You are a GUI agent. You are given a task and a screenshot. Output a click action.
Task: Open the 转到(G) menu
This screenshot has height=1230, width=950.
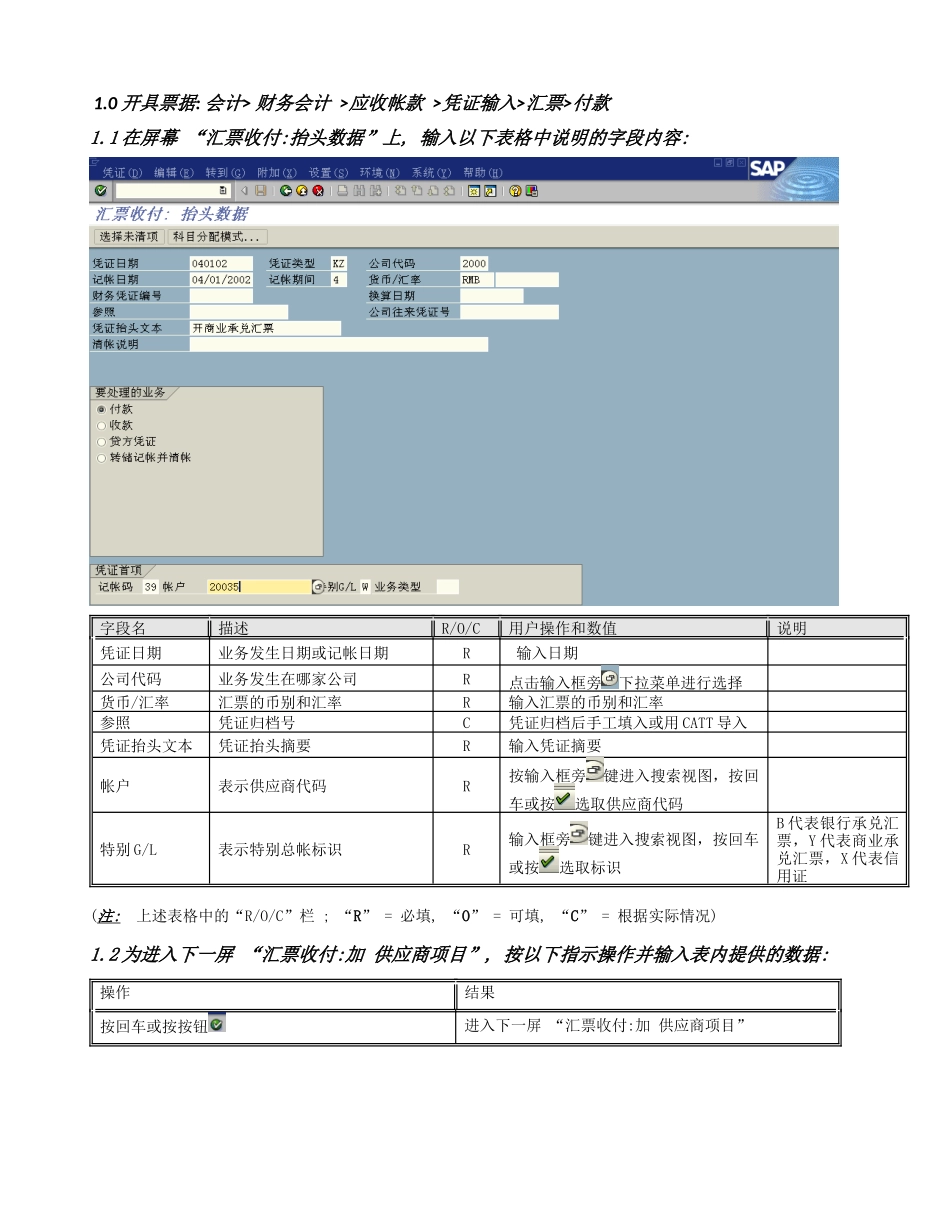pos(225,172)
